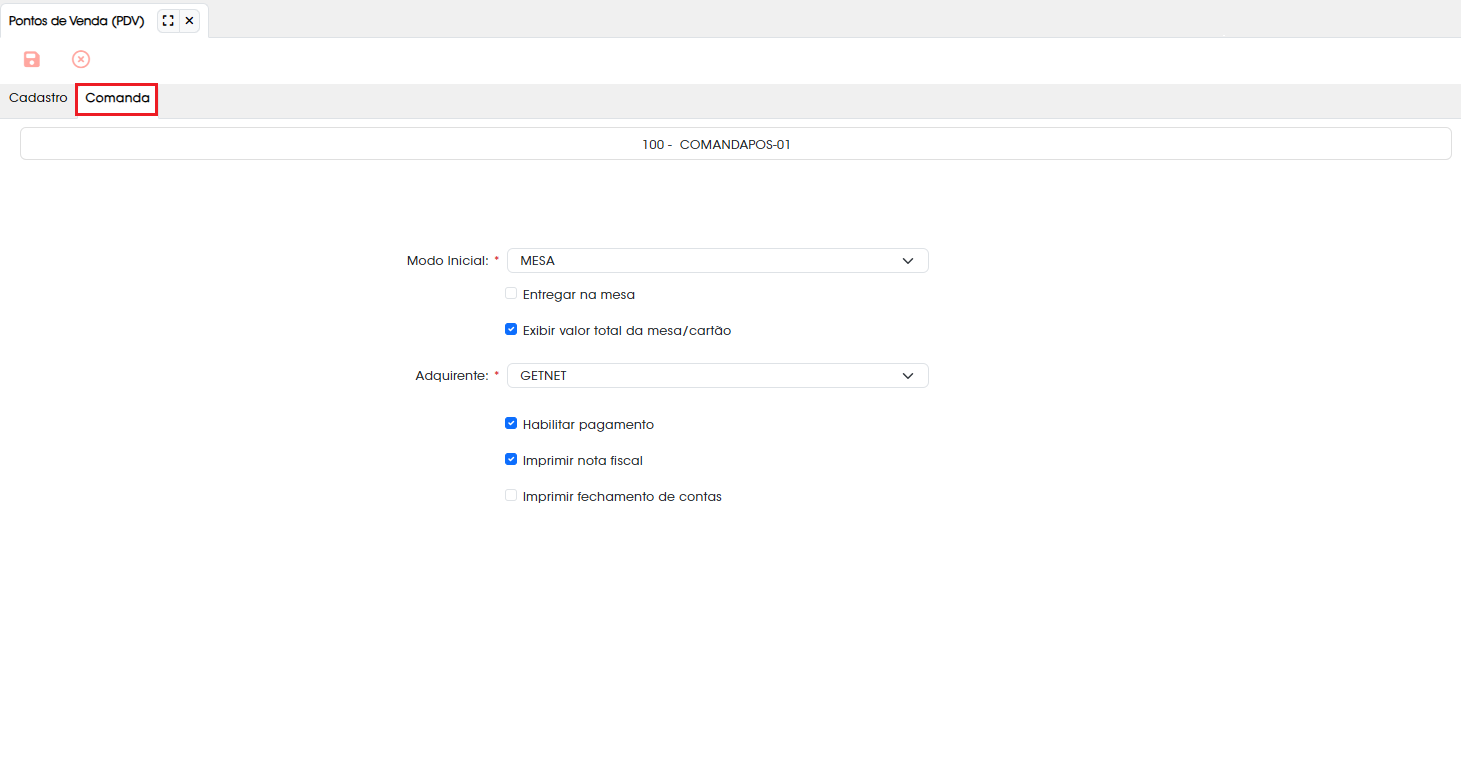Expand the PDV tab to fullscreen
1461x766 pixels.
[168, 21]
